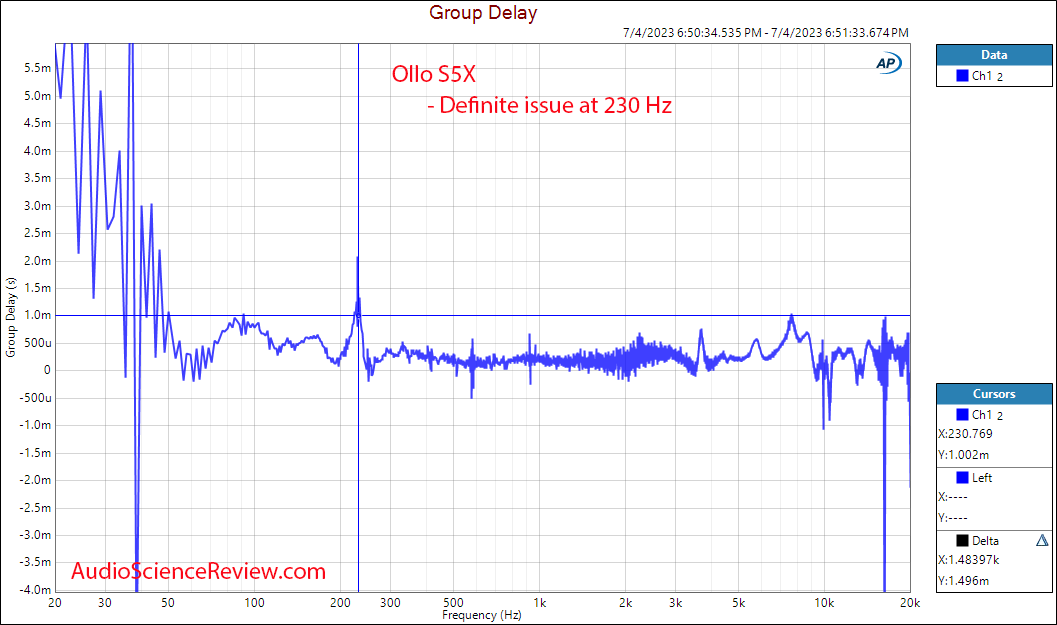Screen dimensions: 1057x625
Task: Select the Data panel header
Action: (994, 55)
